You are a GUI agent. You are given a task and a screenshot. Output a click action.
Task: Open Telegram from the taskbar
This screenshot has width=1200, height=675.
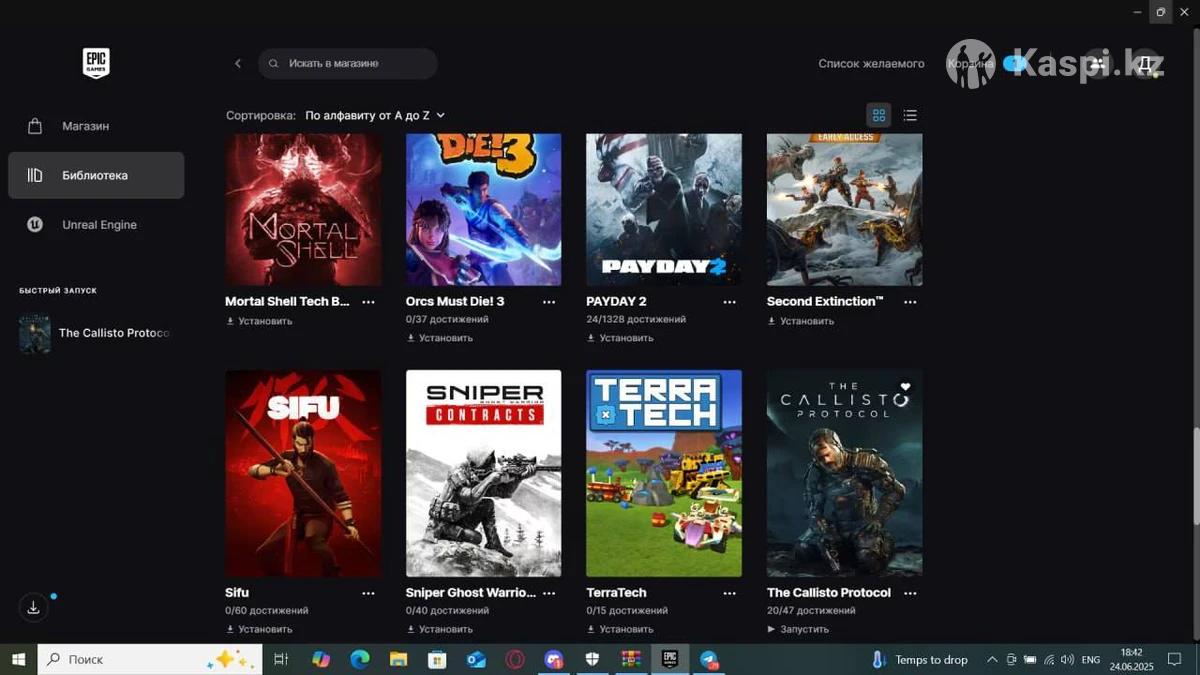(x=709, y=659)
